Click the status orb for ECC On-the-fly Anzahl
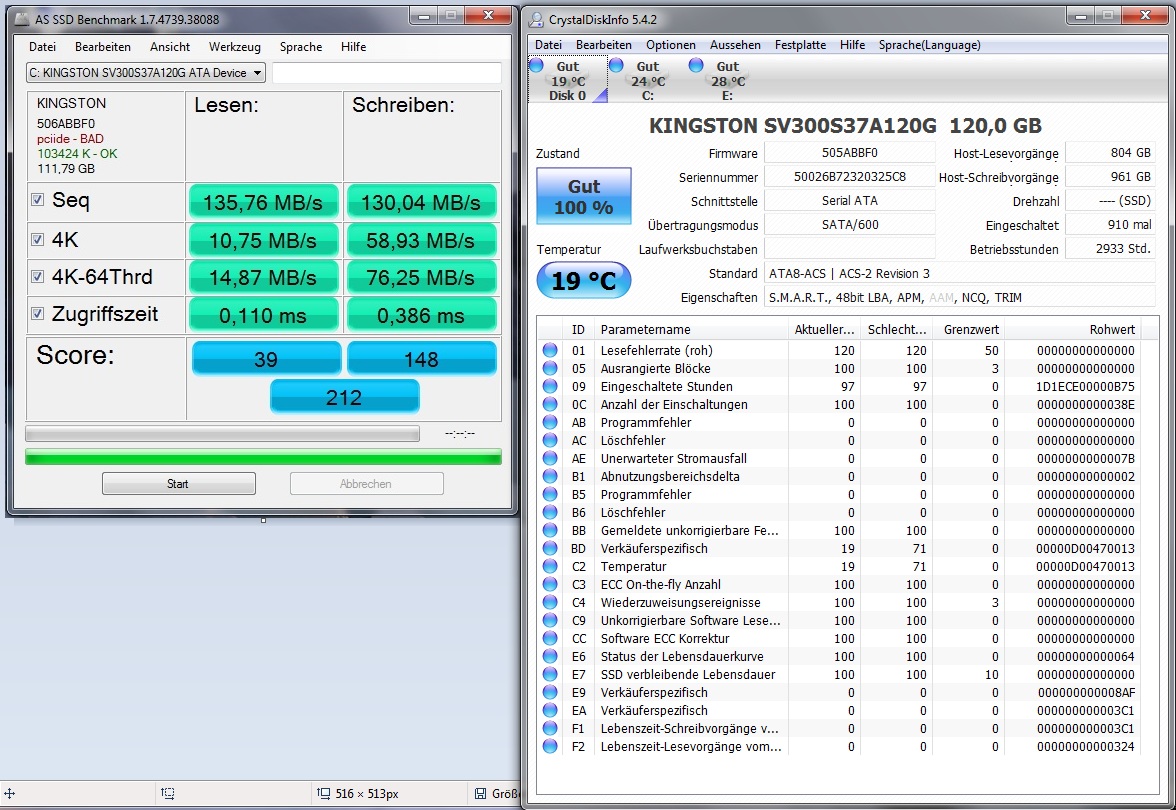 [550, 584]
